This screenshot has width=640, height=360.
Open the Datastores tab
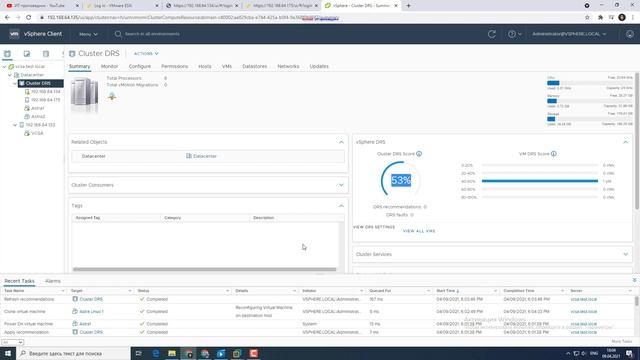pos(254,66)
